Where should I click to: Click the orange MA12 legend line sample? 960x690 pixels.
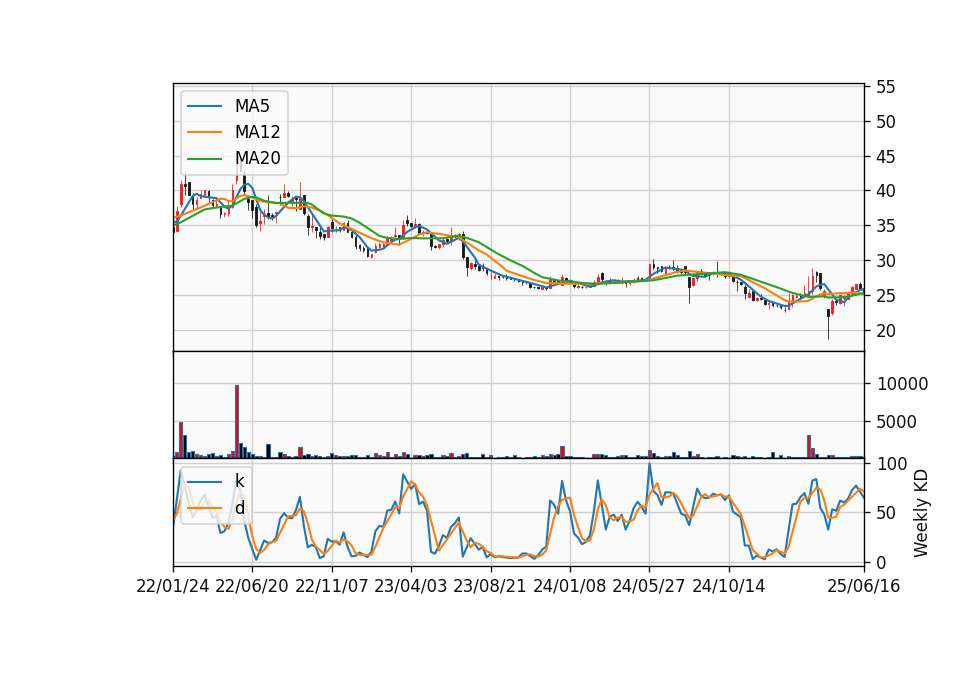(204, 132)
